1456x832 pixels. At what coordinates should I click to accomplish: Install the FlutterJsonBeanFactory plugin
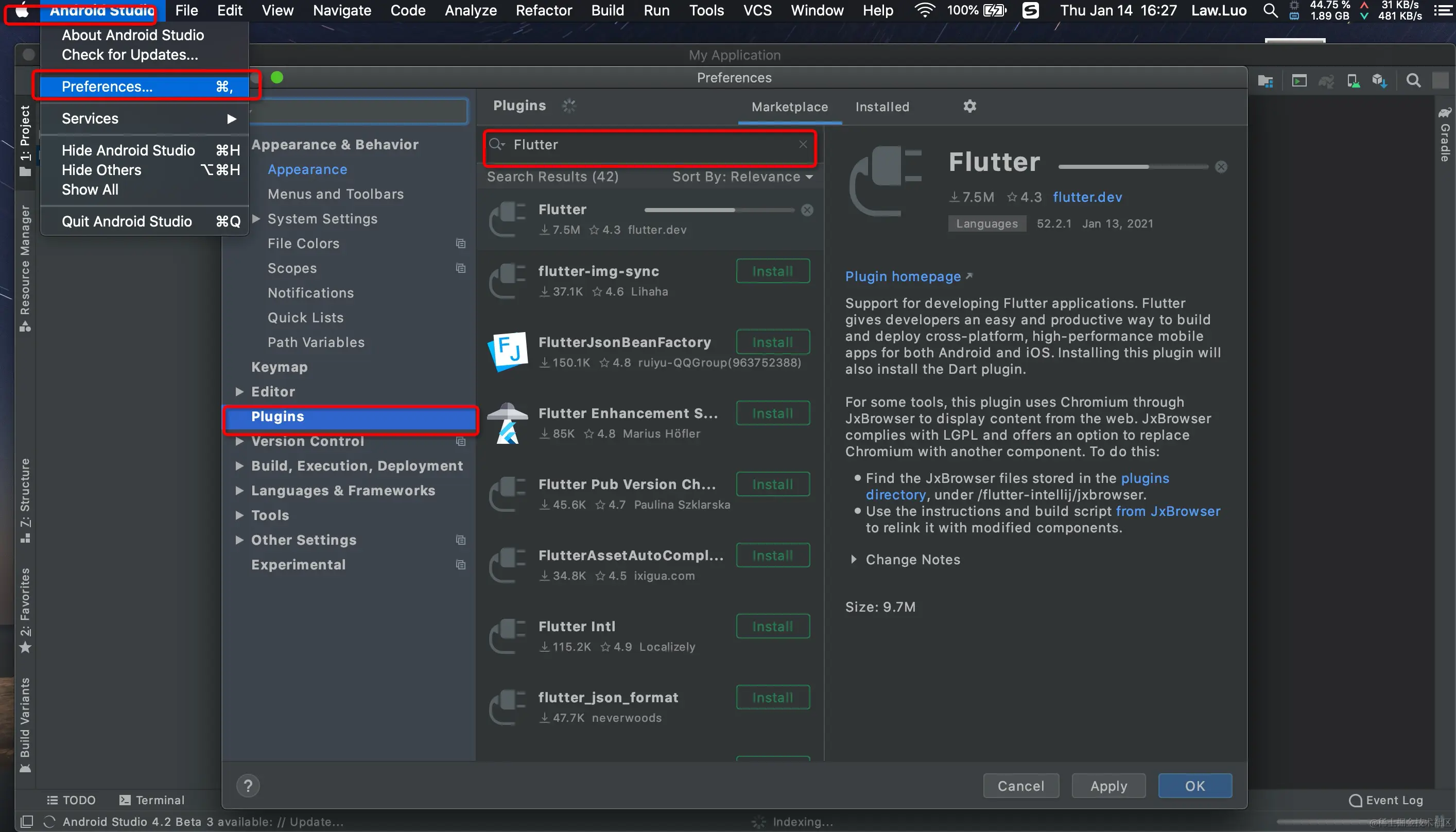pyautogui.click(x=773, y=342)
